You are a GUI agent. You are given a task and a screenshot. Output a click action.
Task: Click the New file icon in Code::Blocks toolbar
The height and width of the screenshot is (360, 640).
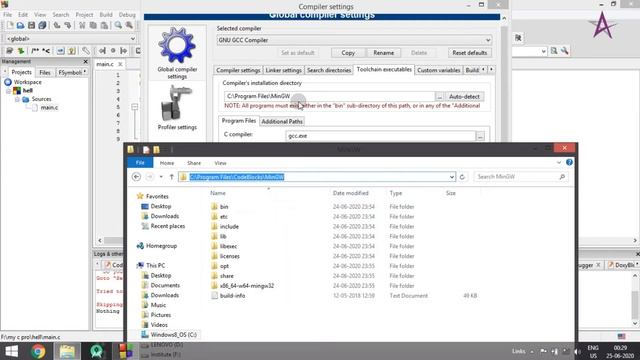(10, 25)
